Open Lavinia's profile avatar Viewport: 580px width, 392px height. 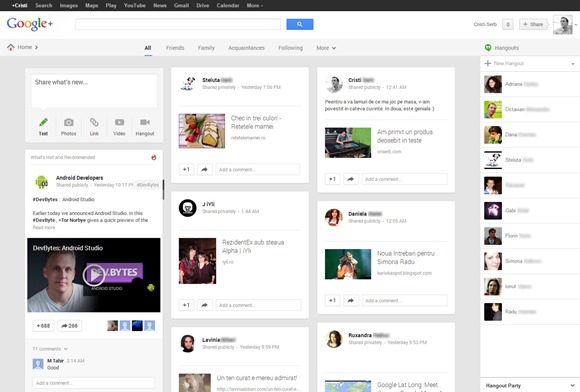pyautogui.click(x=188, y=344)
